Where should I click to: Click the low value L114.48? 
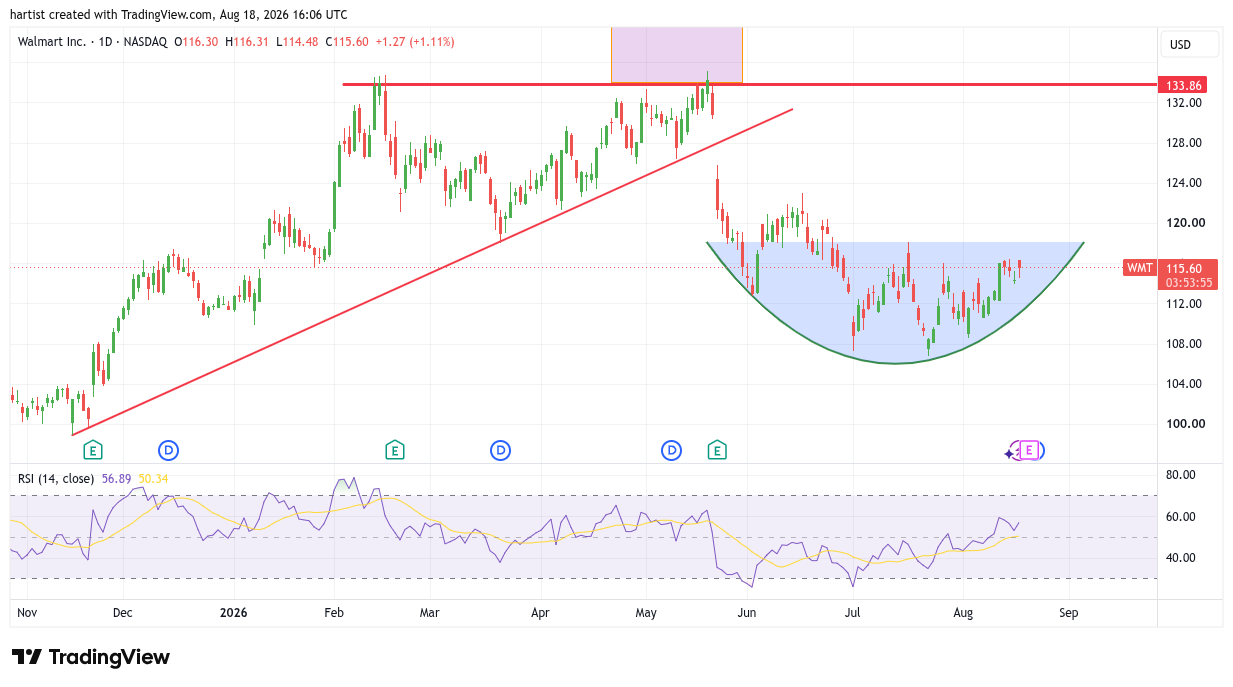pyautogui.click(x=296, y=42)
